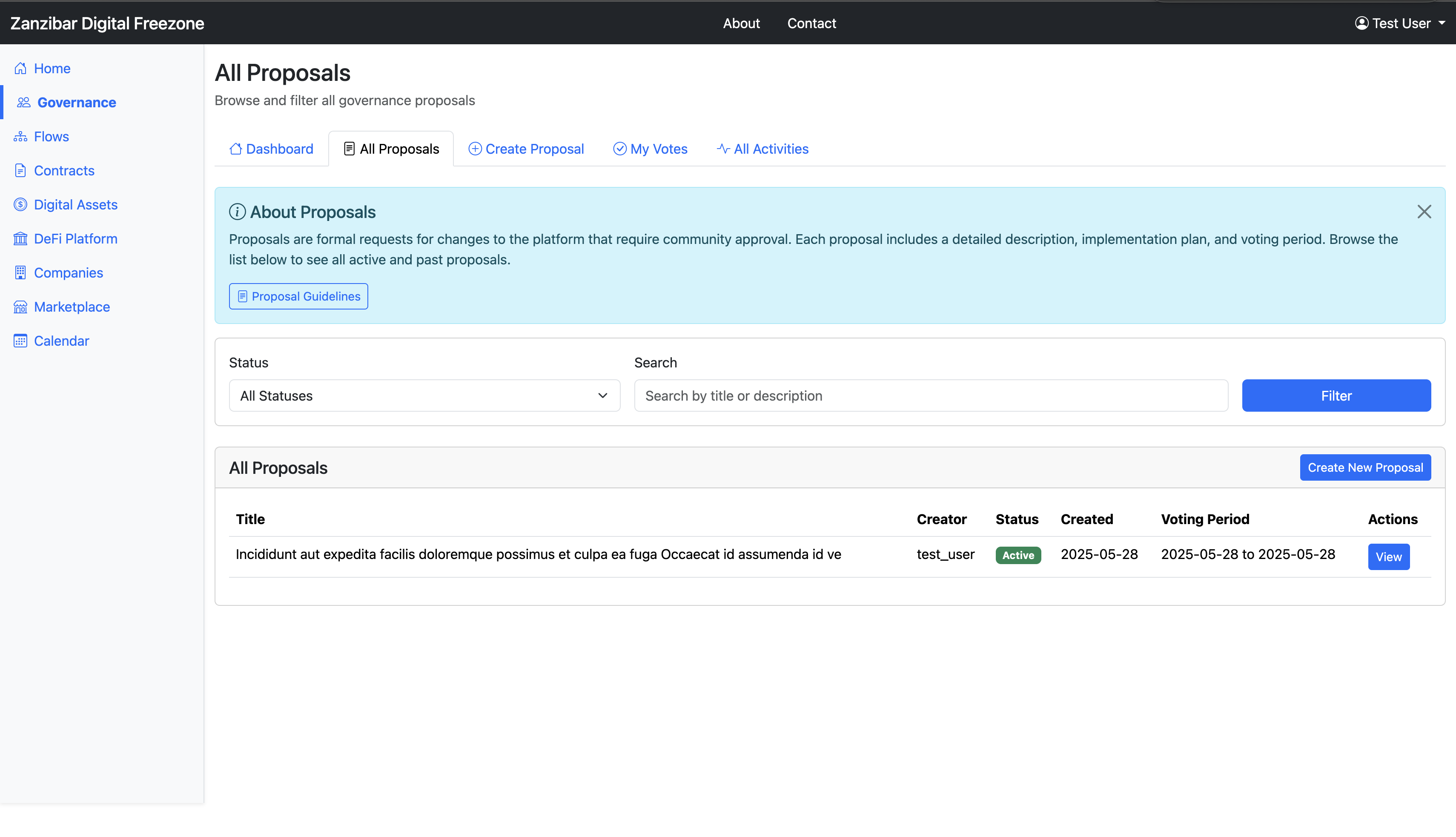Viewport: 1456px width, 837px height.
Task: Dismiss the About Proposals info banner
Action: click(x=1424, y=212)
